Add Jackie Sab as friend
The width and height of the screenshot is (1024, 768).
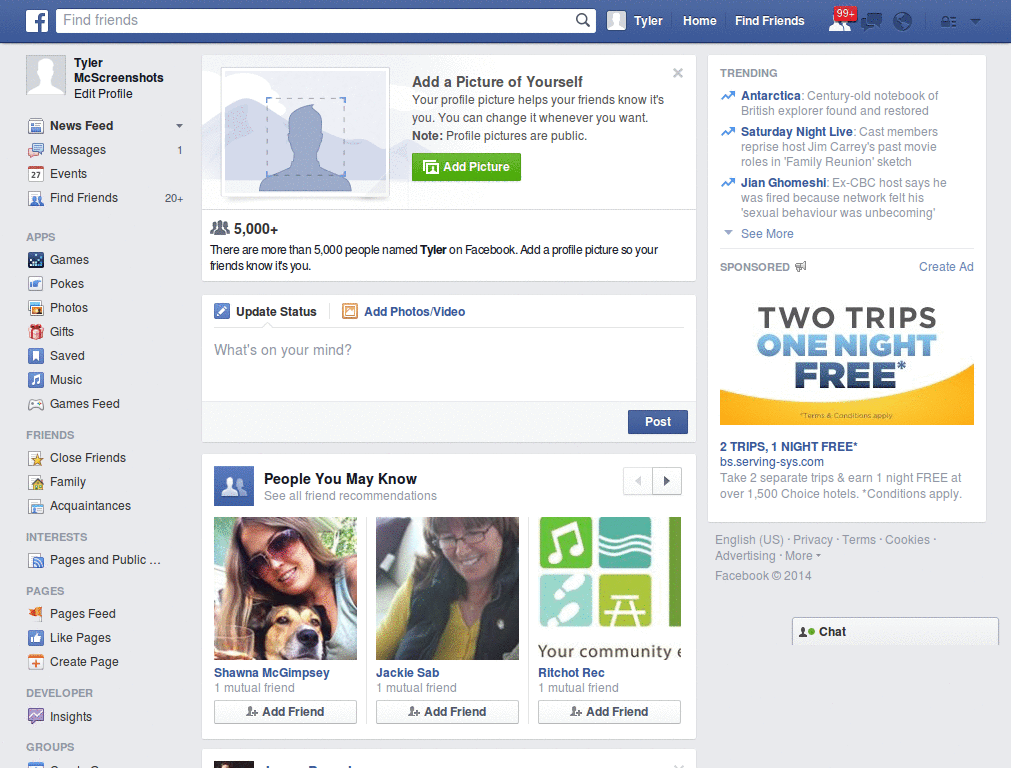447,712
